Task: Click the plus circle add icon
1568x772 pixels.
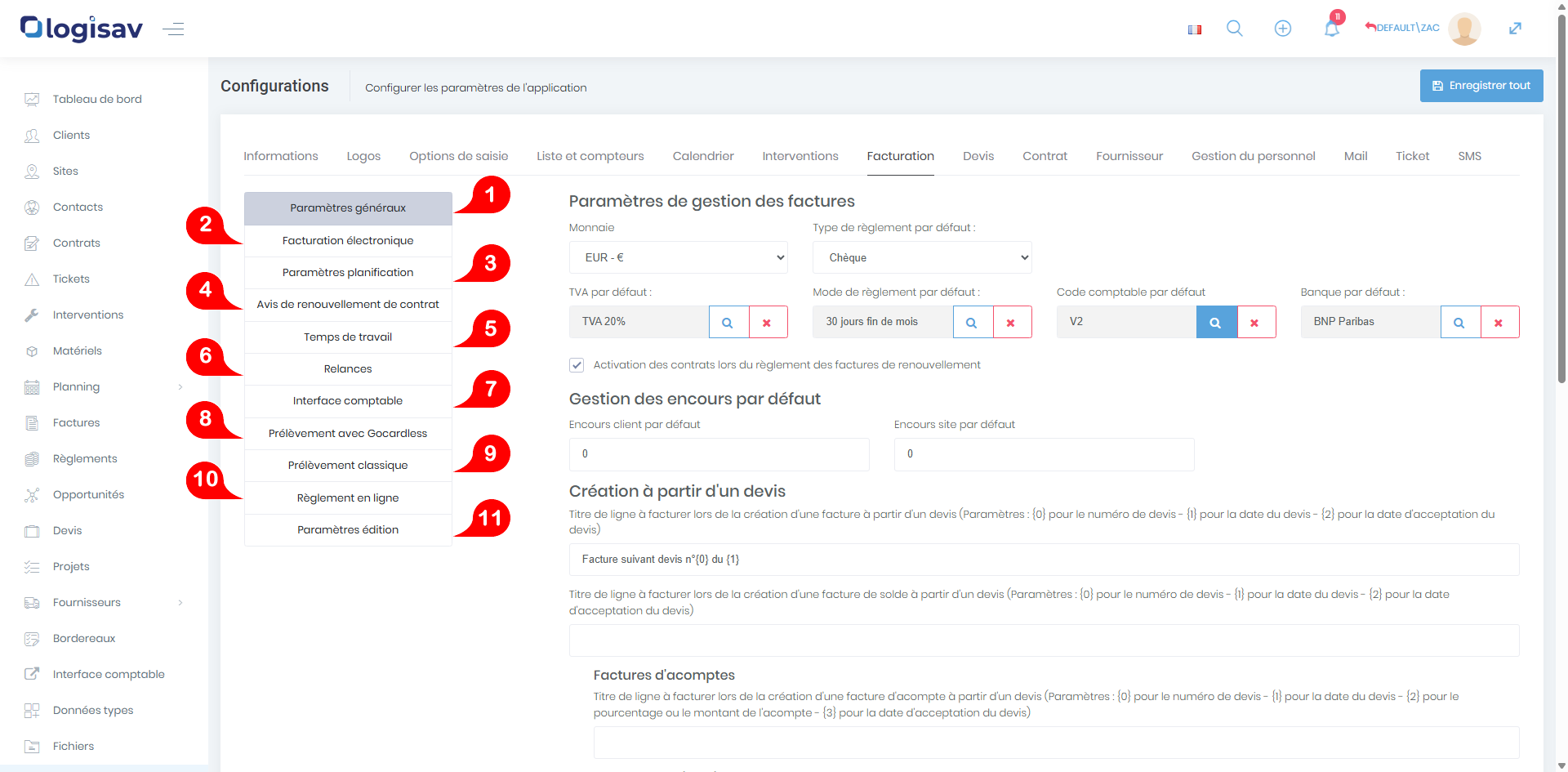Action: point(1283,29)
